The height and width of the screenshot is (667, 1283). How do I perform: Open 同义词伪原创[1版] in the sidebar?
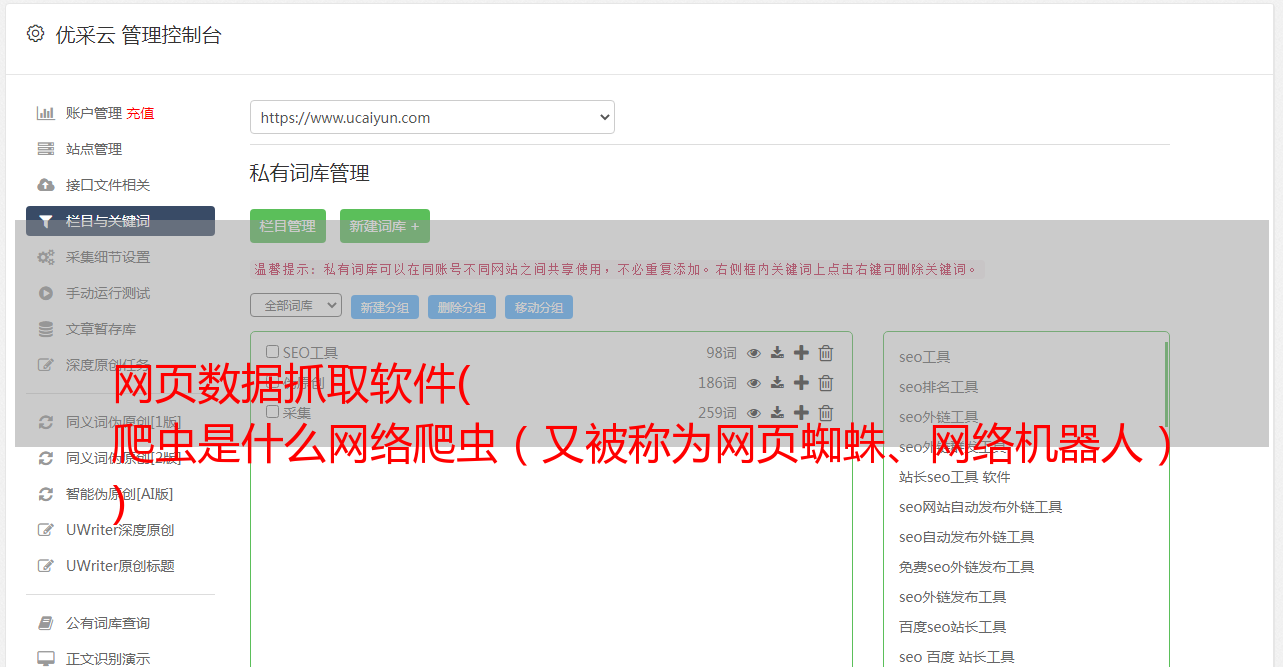click(x=124, y=422)
